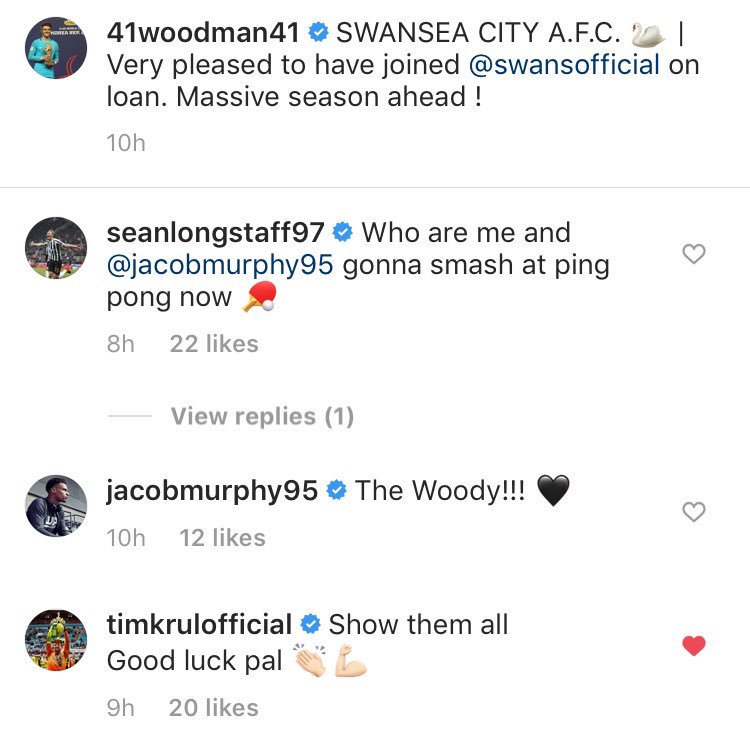
Task: Open the @swansofficial mention link
Action: (564, 65)
